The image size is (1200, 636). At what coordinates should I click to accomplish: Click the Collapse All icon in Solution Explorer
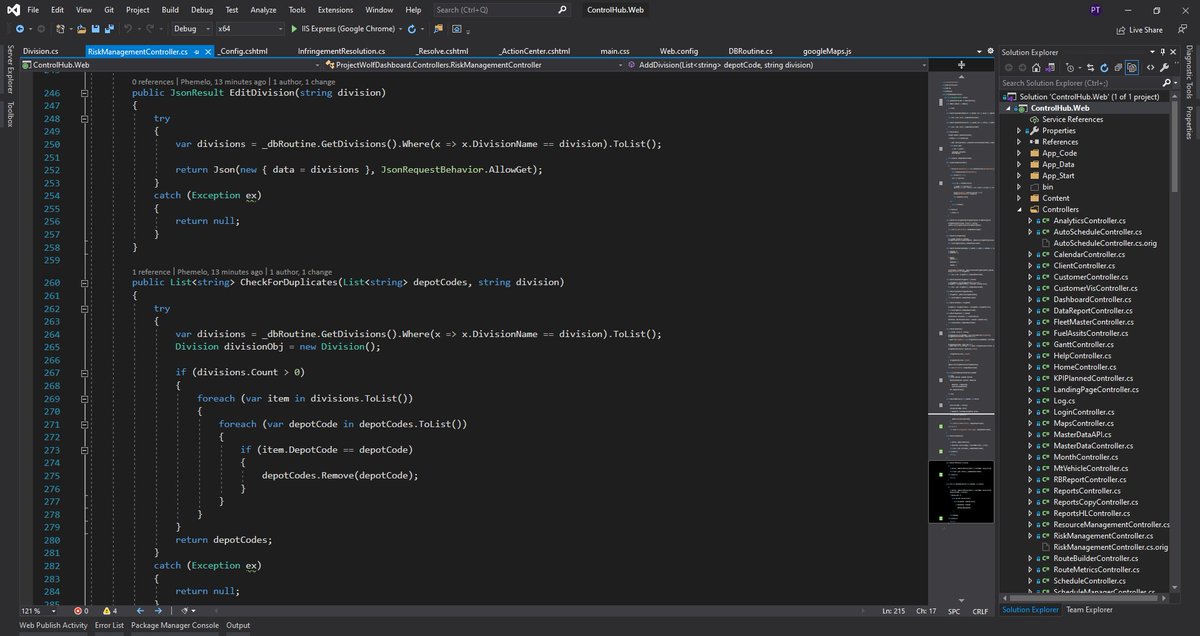click(1118, 68)
